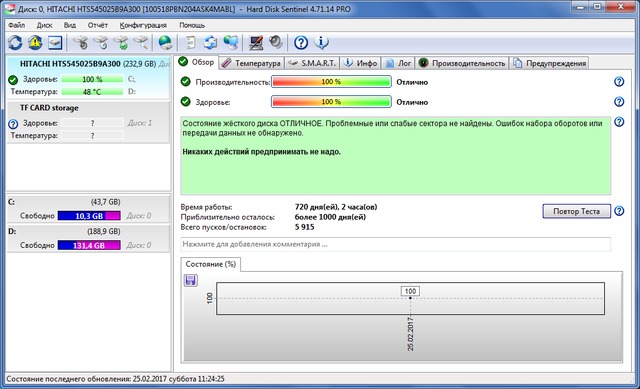
Task: Click the blue info bubble toolbar icon
Action: pos(321,42)
